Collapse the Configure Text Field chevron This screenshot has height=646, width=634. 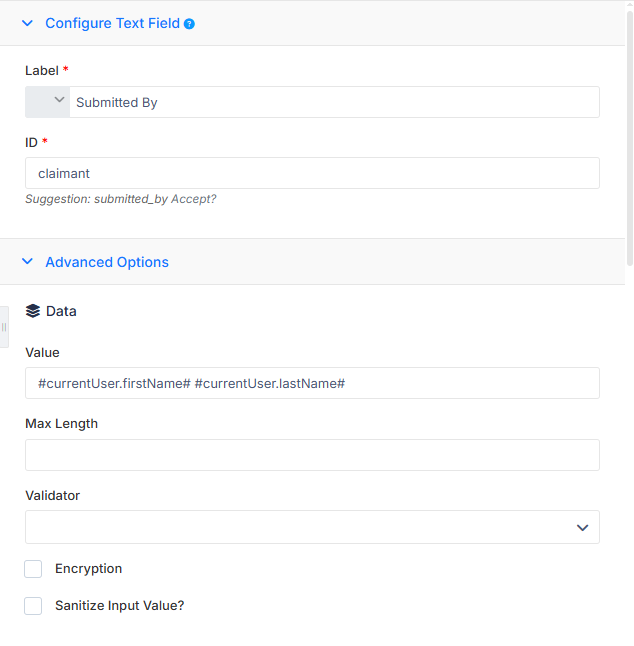point(27,23)
